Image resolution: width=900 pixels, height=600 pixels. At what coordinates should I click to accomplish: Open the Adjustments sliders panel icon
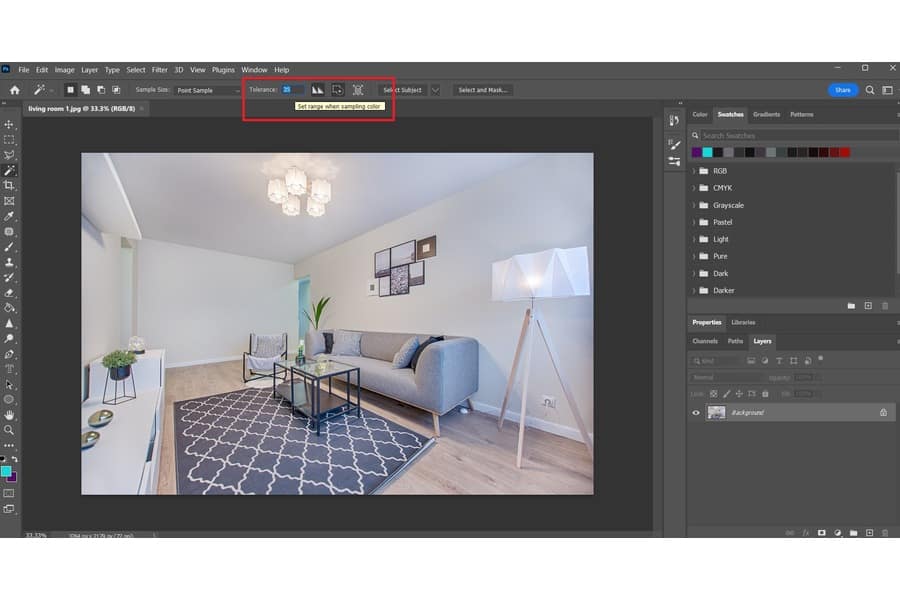coord(674,162)
